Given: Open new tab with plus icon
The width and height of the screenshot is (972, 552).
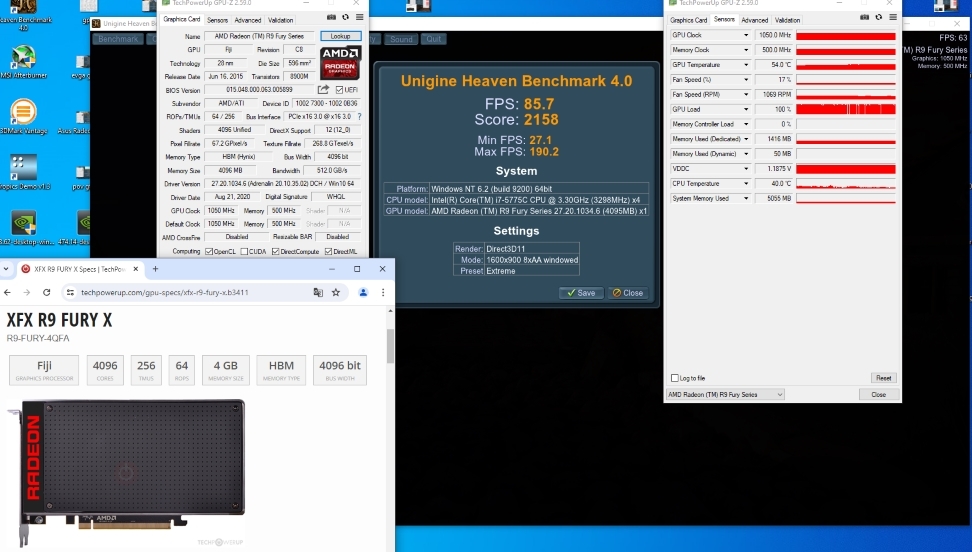Looking at the screenshot, I should (156, 269).
